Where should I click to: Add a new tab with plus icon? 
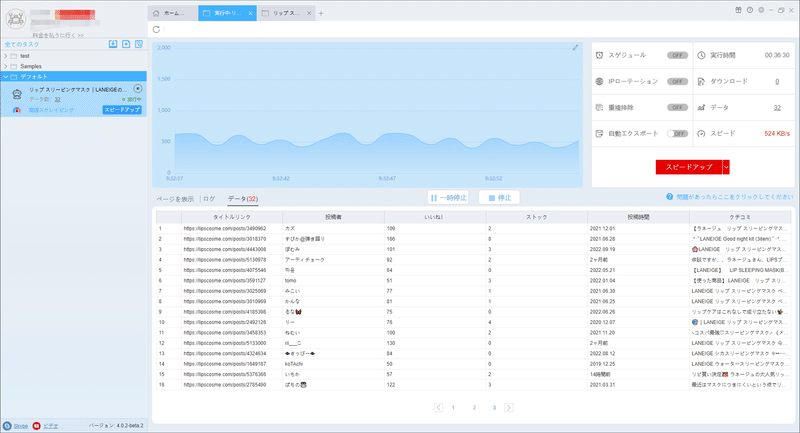click(321, 13)
